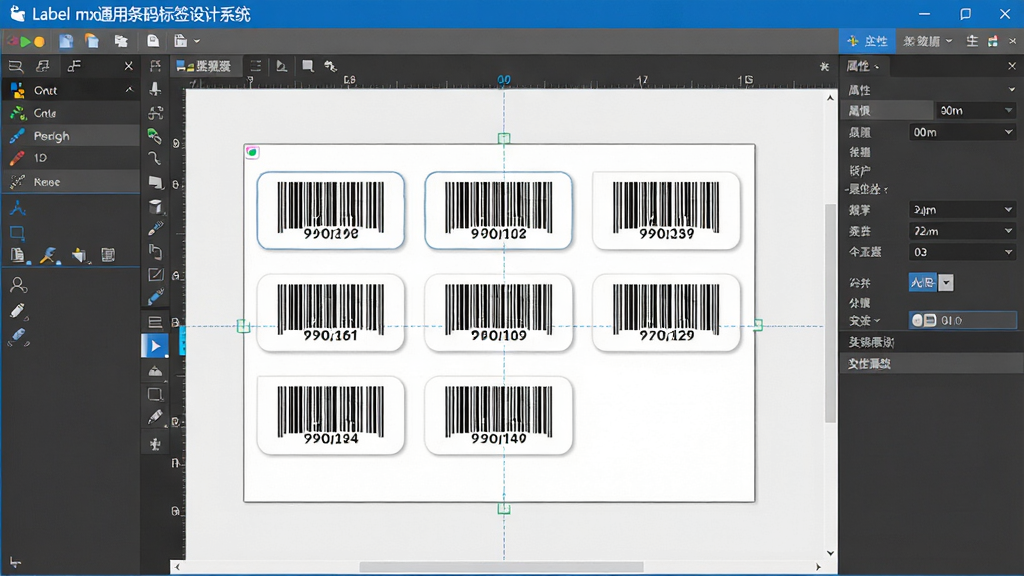
Task: Close the properties panel
Action: (x=1012, y=66)
